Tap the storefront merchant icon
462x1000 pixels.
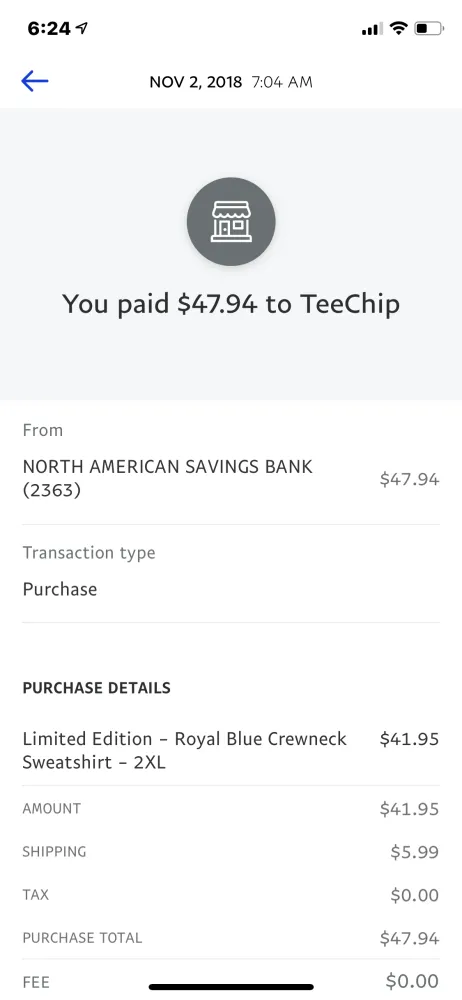click(x=231, y=222)
